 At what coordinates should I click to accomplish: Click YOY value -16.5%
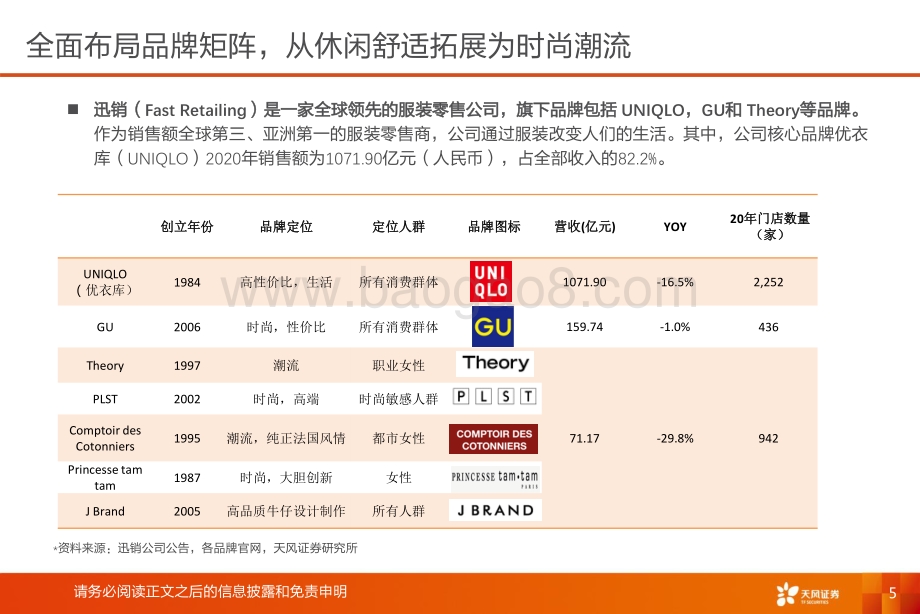pos(675,282)
